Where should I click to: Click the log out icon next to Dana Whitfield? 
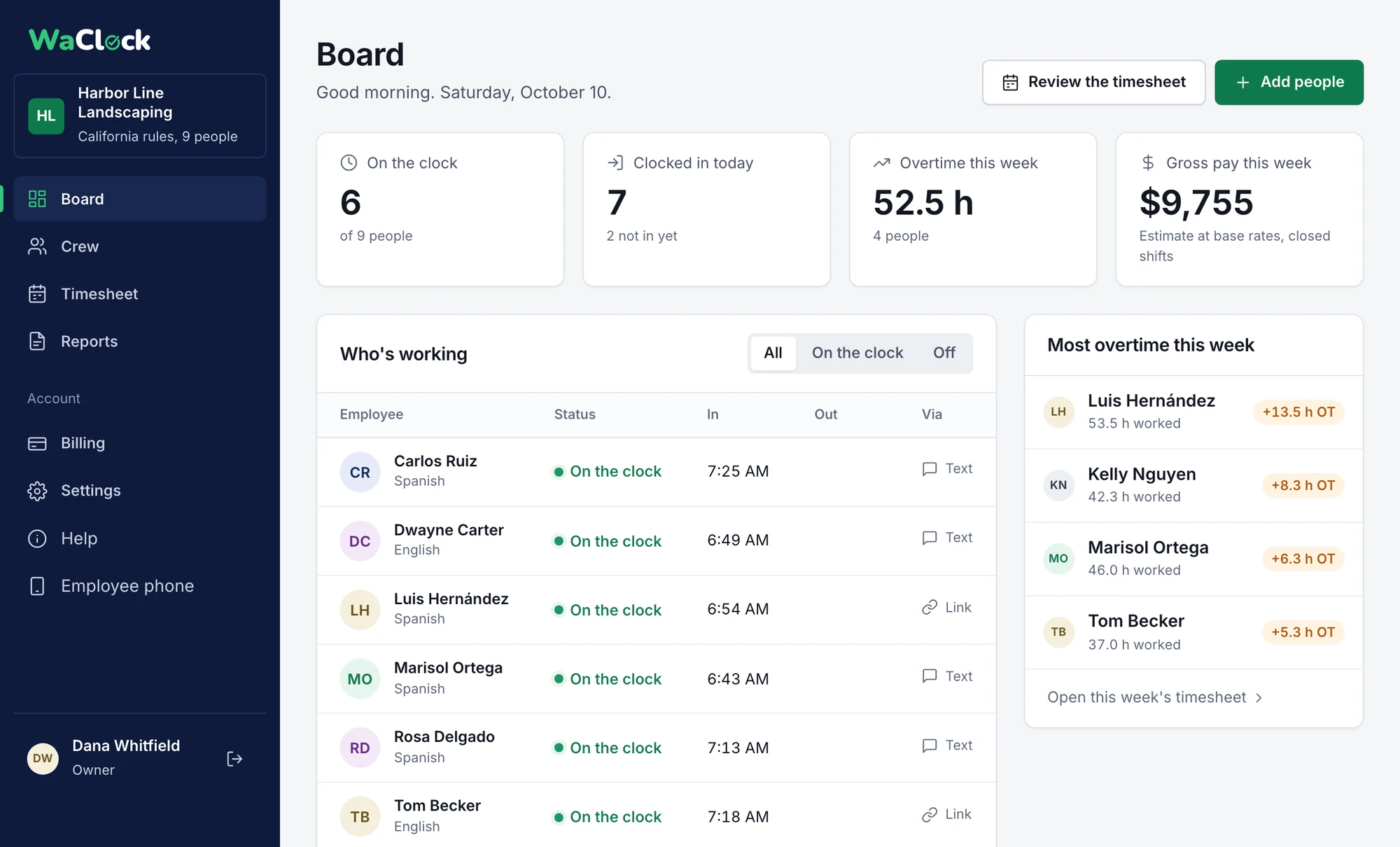tap(234, 759)
